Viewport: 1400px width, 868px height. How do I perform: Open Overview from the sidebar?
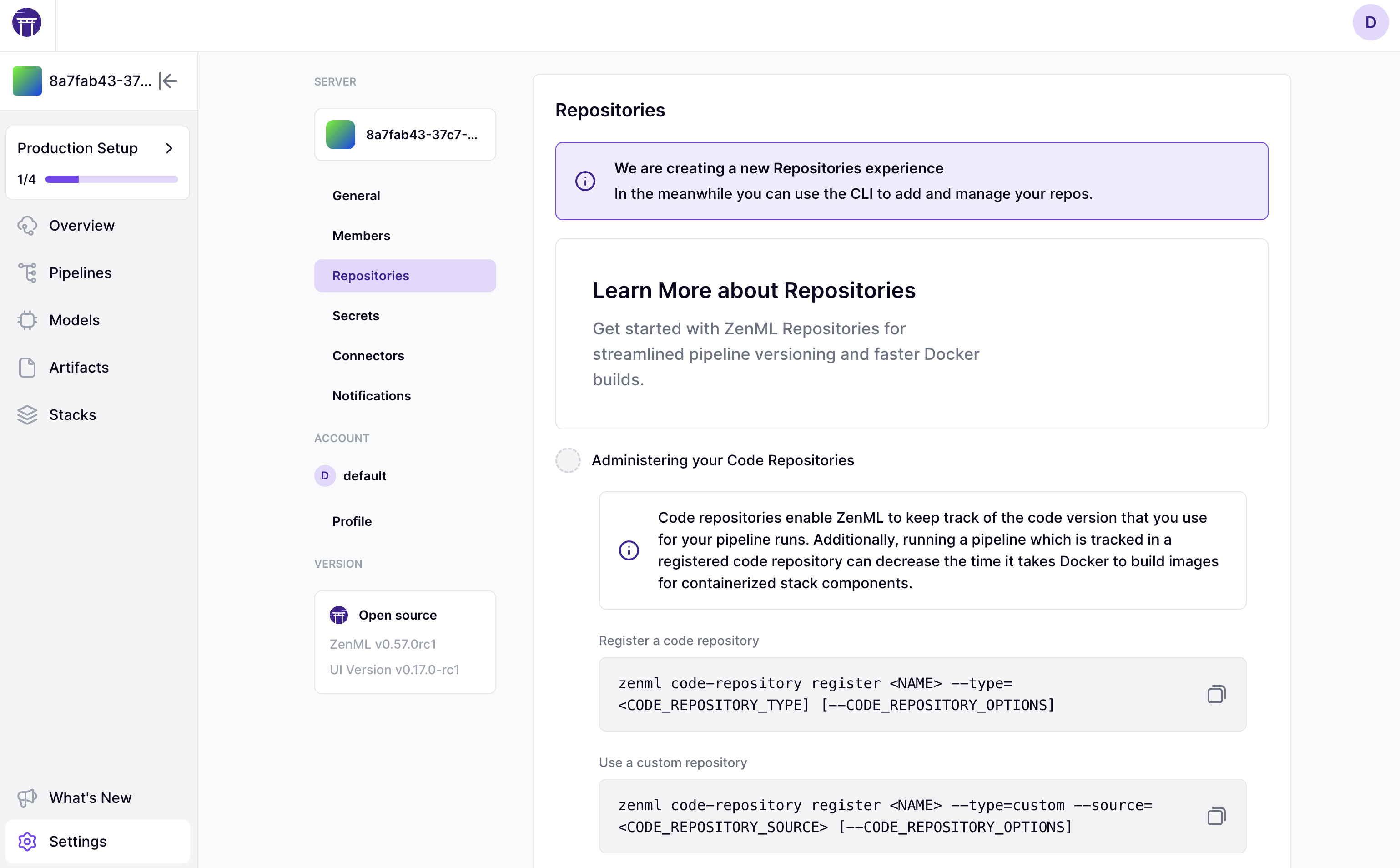81,226
